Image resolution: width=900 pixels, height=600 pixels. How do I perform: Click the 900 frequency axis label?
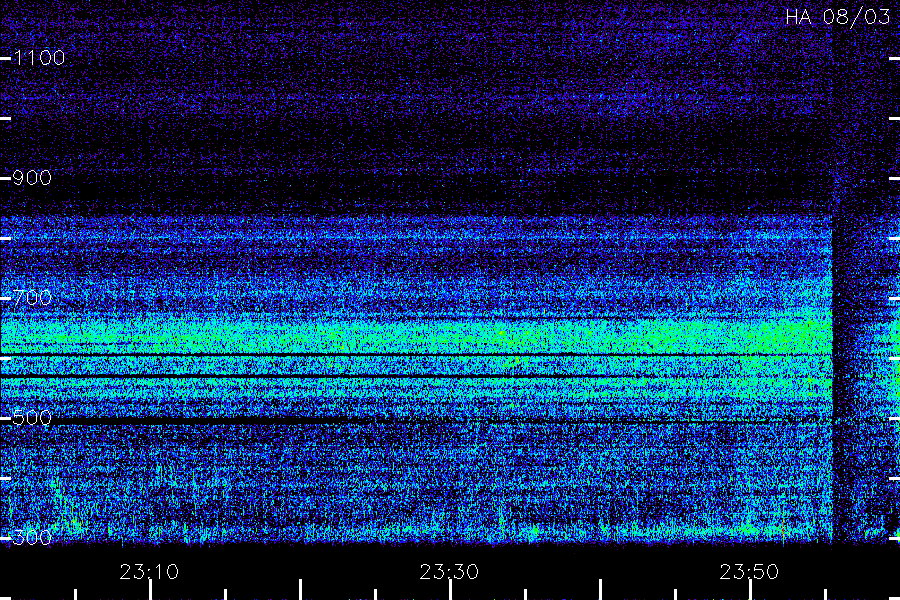pos(32,178)
